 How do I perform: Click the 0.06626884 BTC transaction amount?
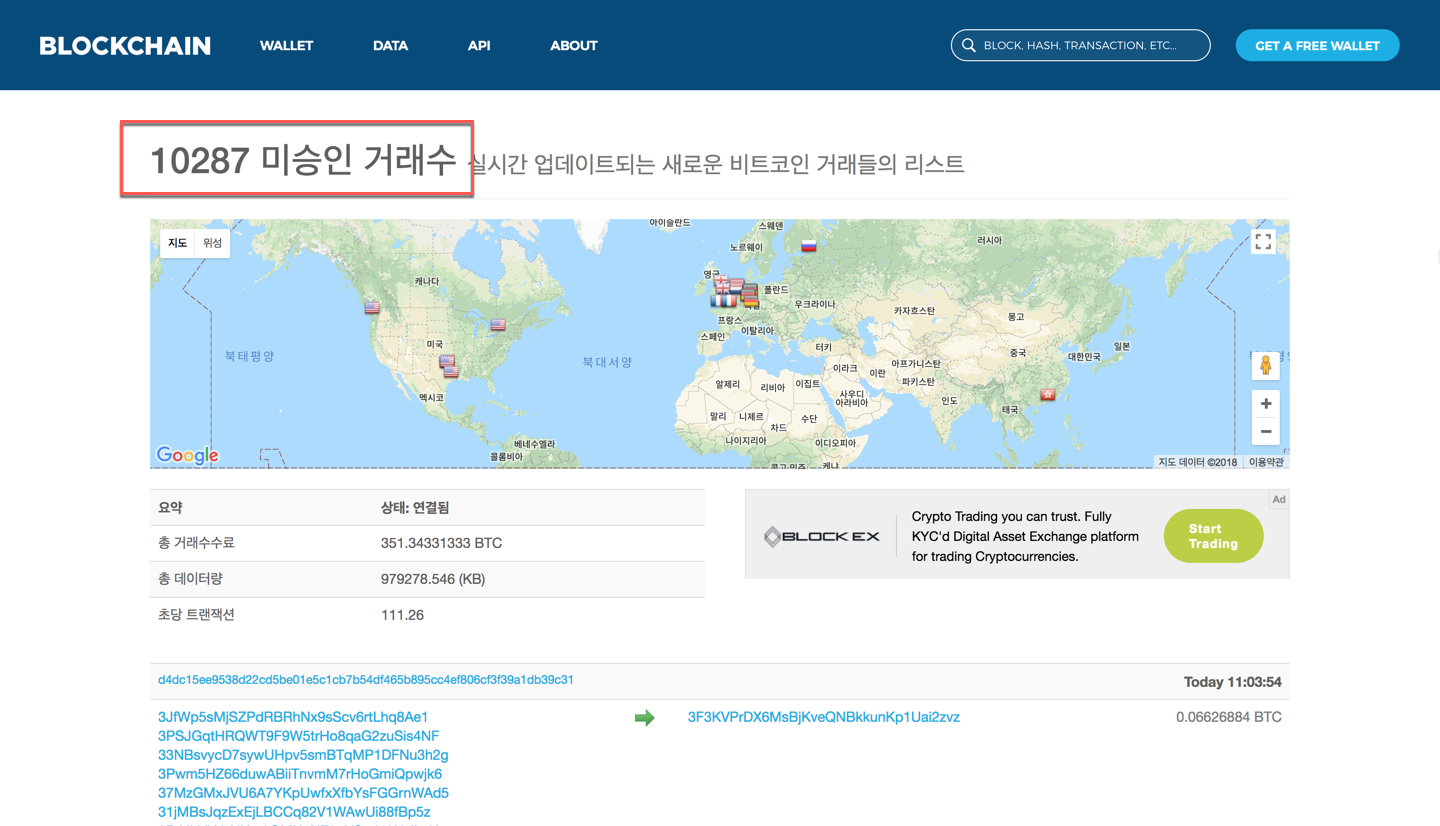click(1229, 717)
